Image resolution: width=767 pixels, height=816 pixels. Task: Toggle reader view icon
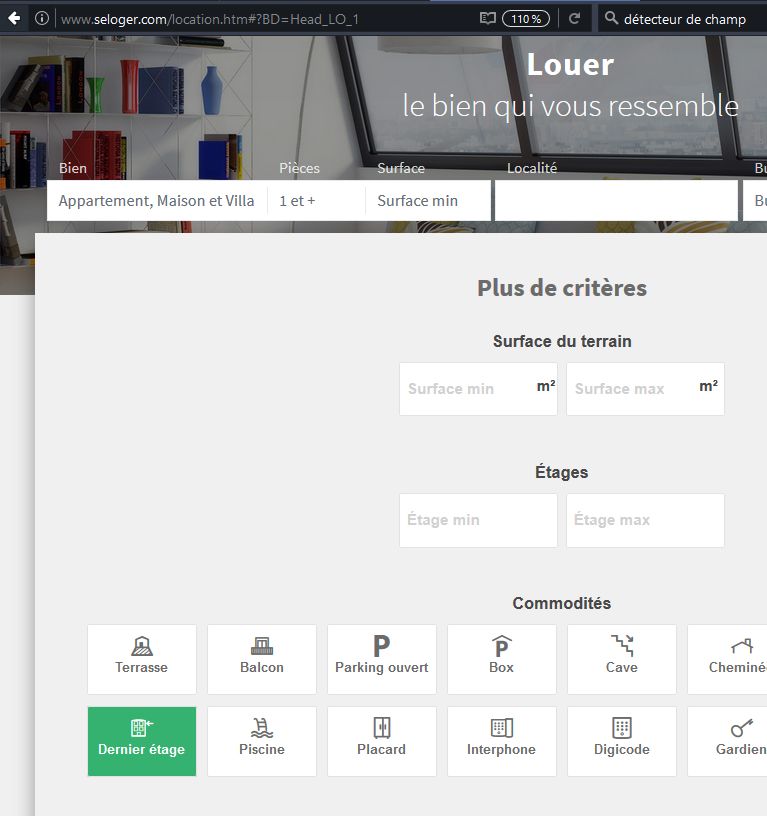click(488, 19)
